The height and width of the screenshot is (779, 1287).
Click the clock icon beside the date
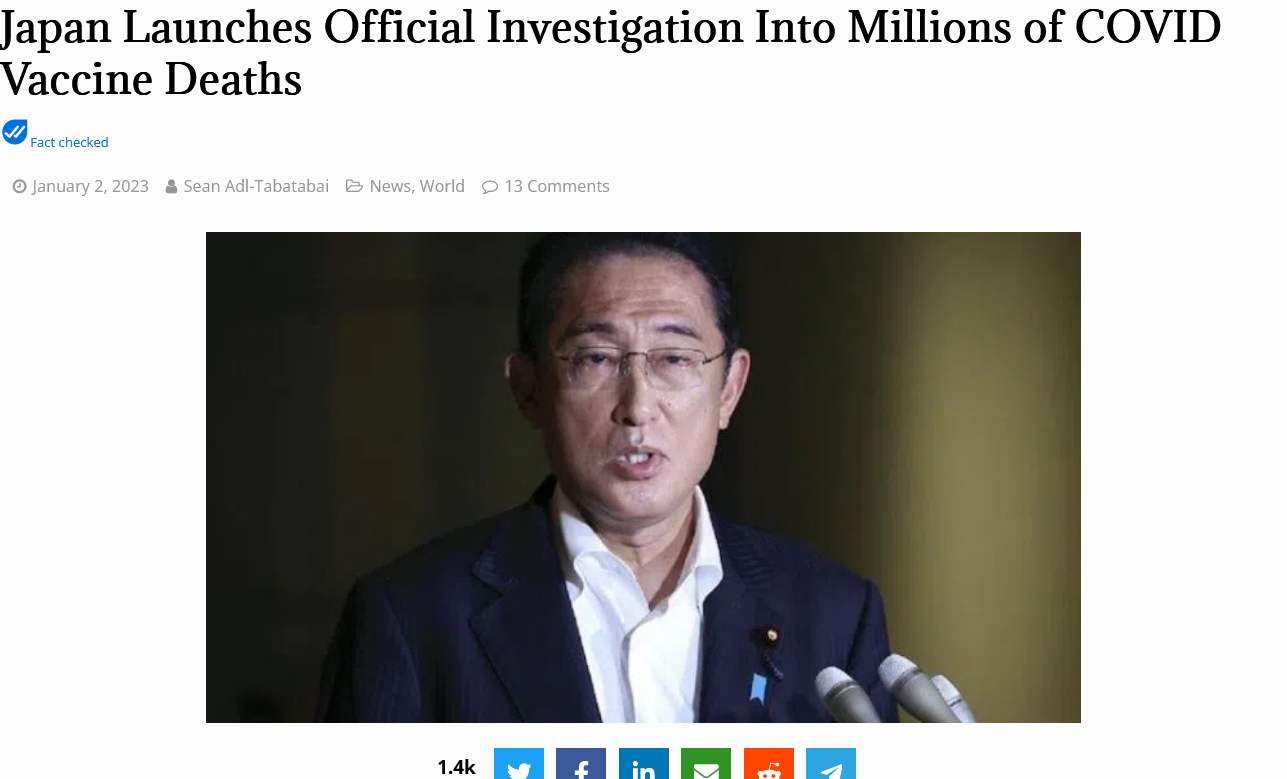coord(19,186)
